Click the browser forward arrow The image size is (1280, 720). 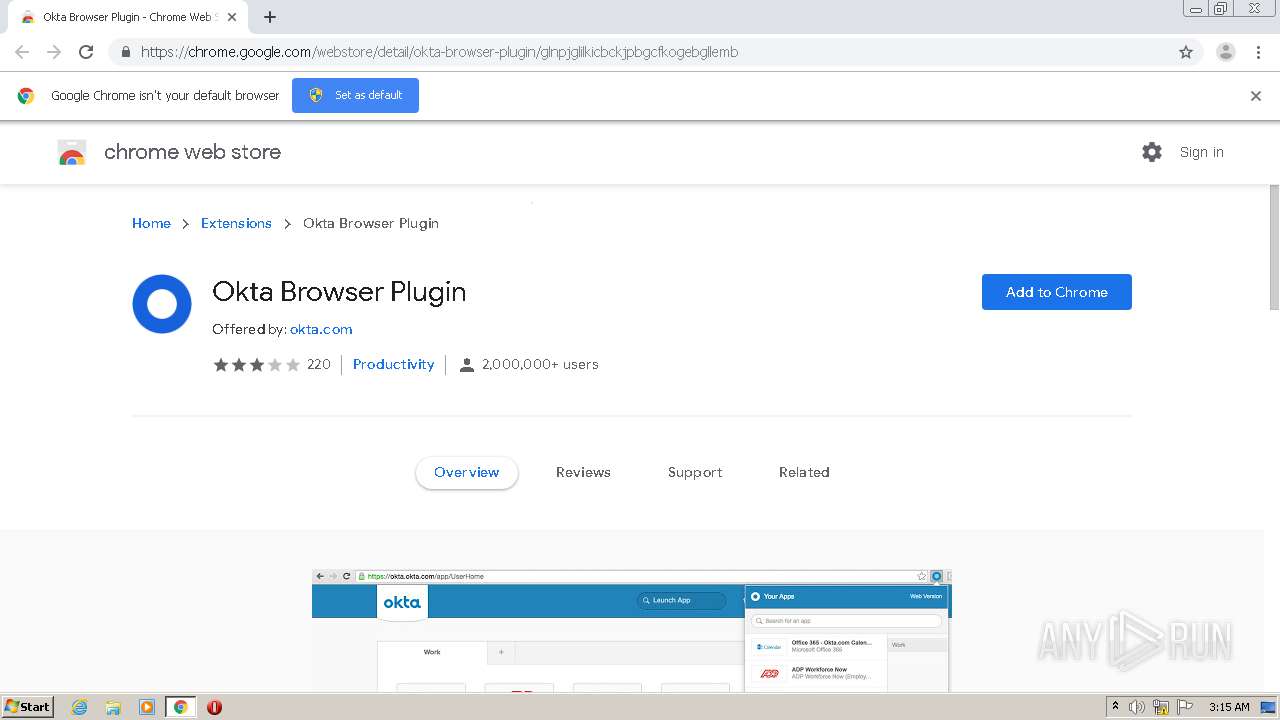point(54,52)
